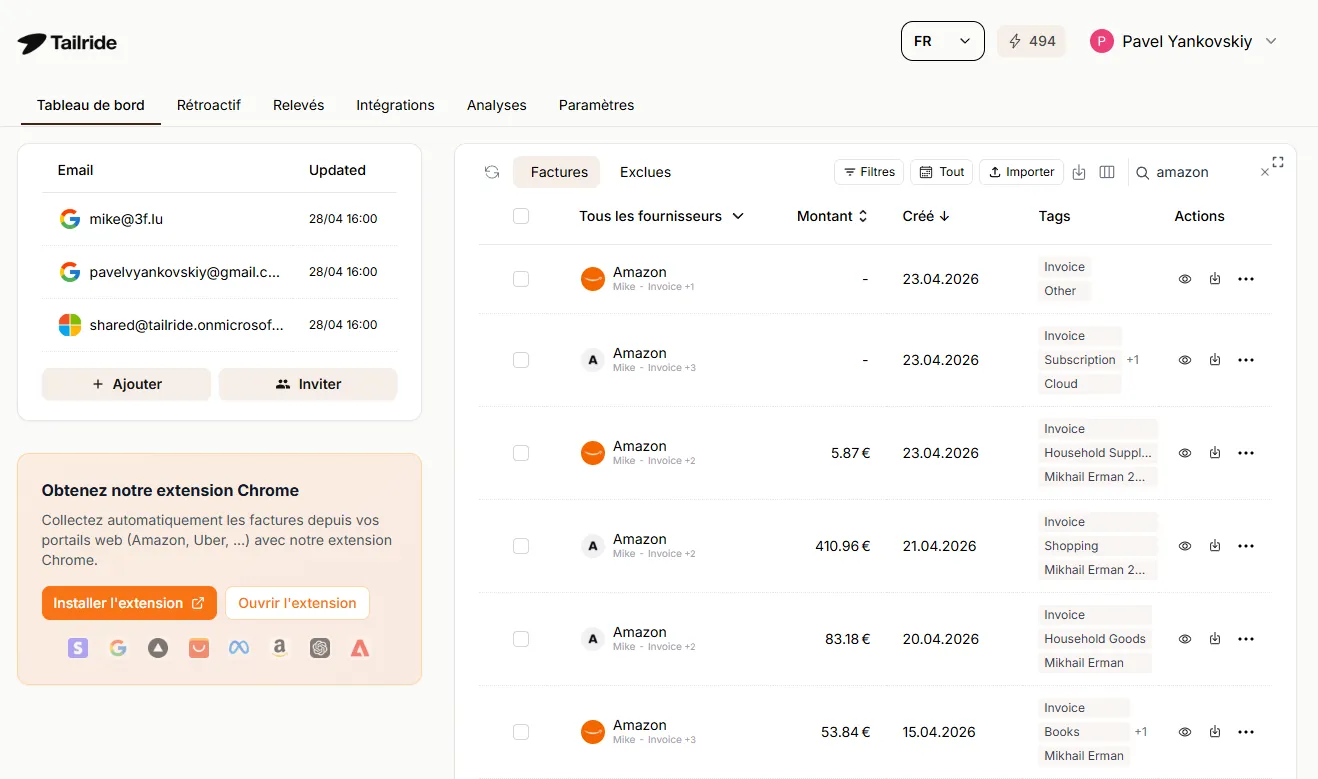This screenshot has width=1318, height=779.
Task: Check the select-all checkbox in the table header
Action: tap(521, 216)
